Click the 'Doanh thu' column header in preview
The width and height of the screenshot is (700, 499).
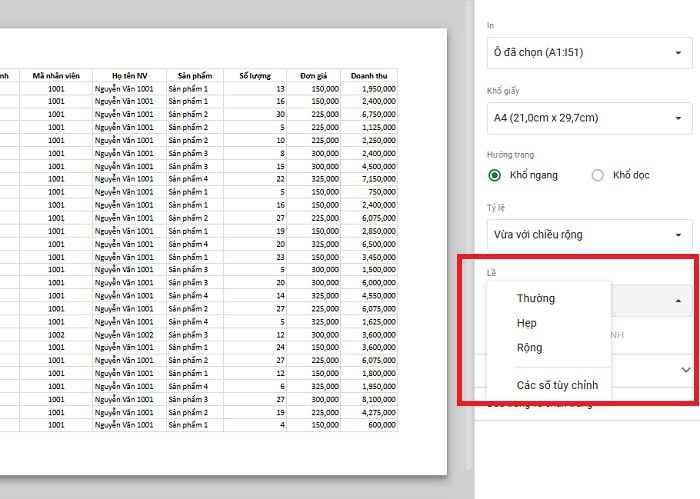tap(369, 75)
